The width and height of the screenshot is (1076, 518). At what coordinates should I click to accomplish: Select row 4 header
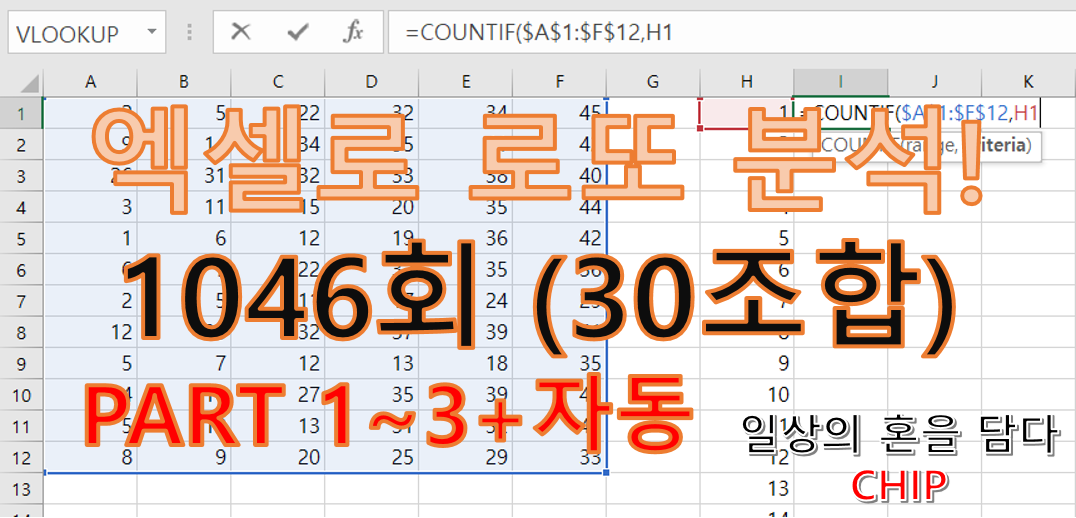pyautogui.click(x=21, y=207)
